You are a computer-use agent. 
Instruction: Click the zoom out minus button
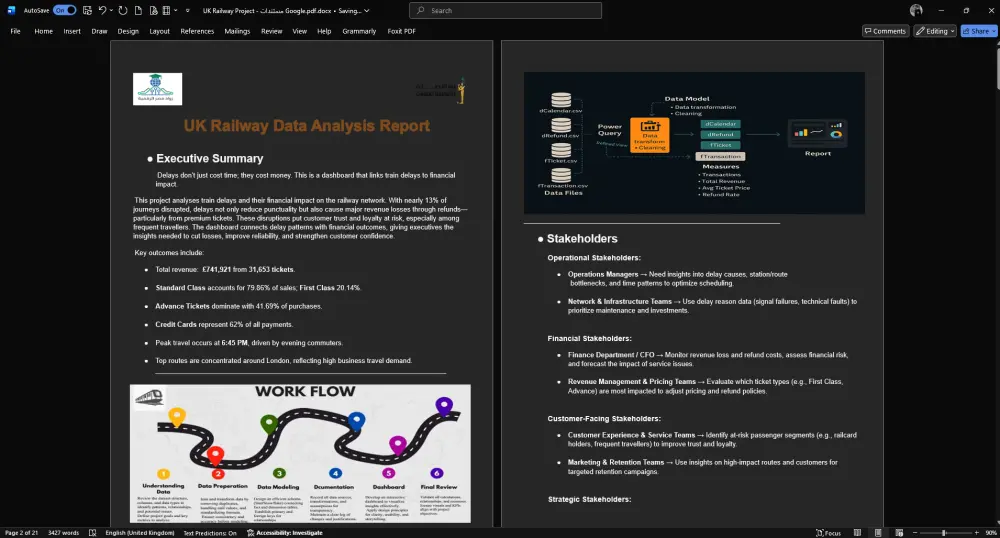(915, 533)
